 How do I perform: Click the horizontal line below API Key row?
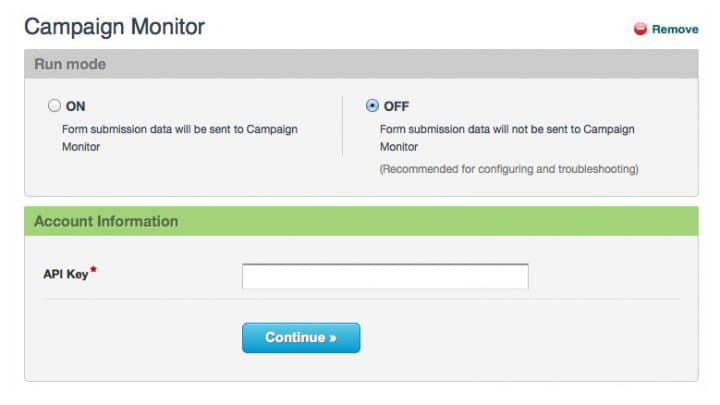[x=361, y=299]
